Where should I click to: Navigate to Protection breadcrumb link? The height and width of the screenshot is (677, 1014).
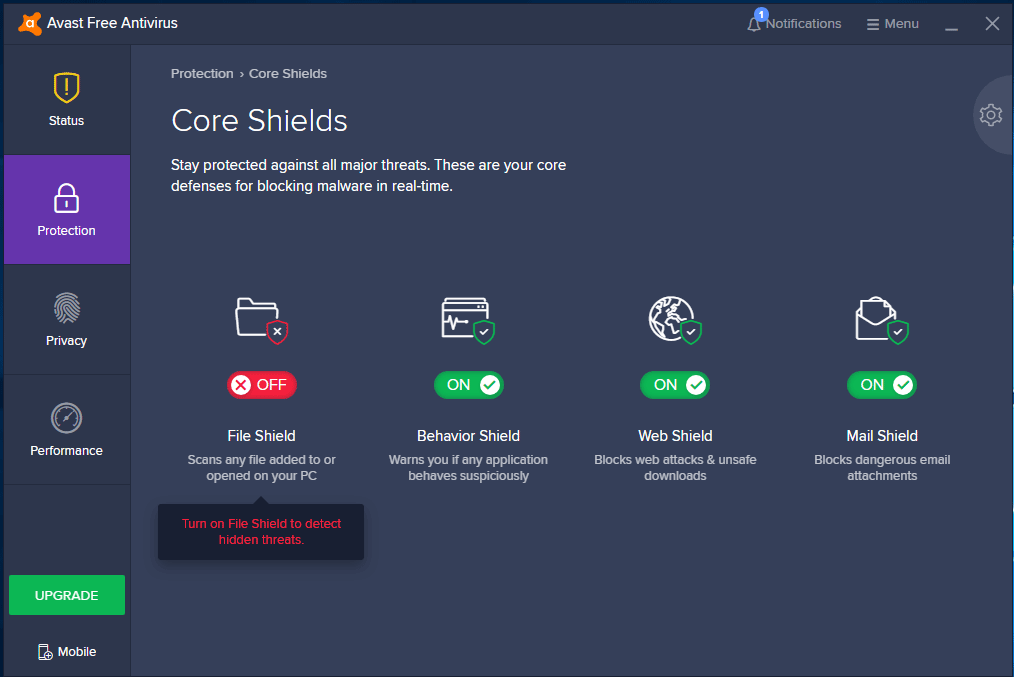coord(202,74)
